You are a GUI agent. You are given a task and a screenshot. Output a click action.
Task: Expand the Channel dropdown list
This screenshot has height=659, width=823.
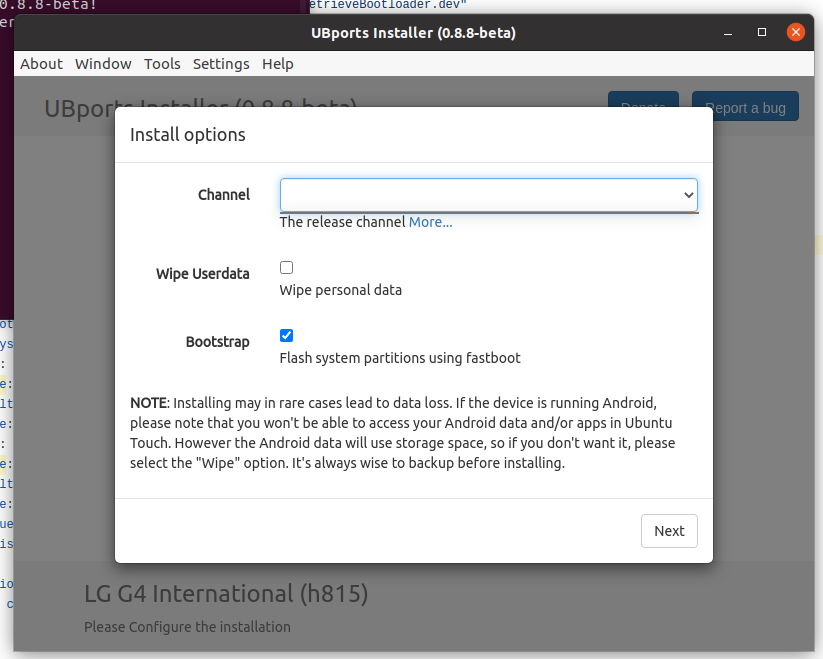pos(488,195)
